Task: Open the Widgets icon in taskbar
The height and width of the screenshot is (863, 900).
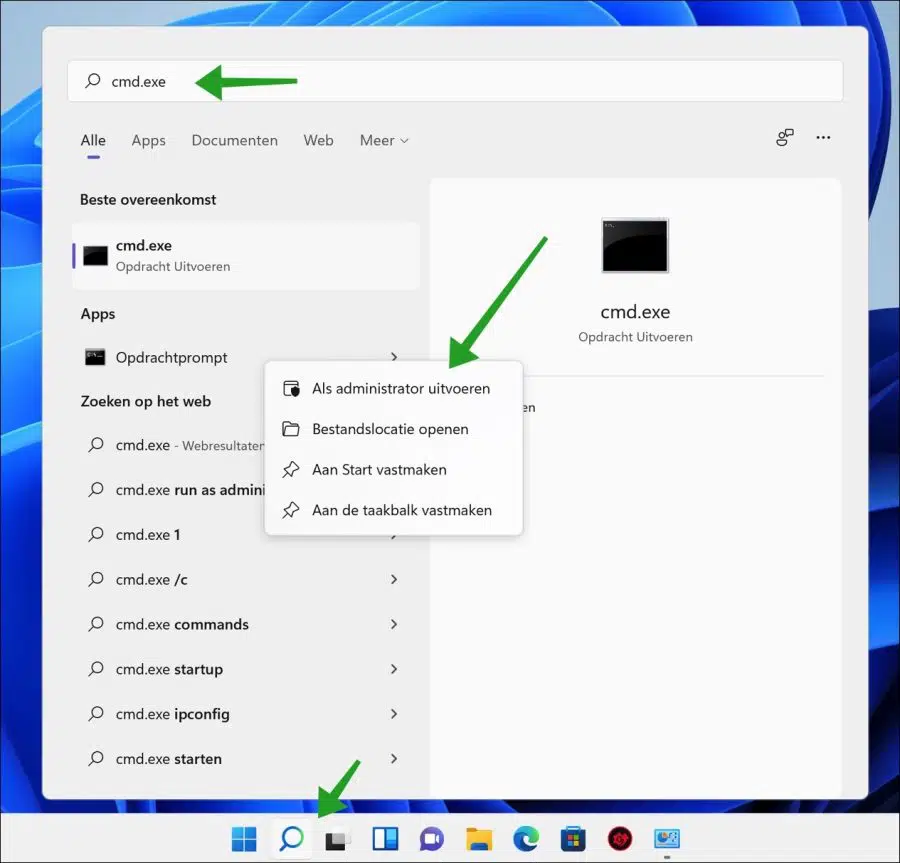Action: tap(385, 839)
